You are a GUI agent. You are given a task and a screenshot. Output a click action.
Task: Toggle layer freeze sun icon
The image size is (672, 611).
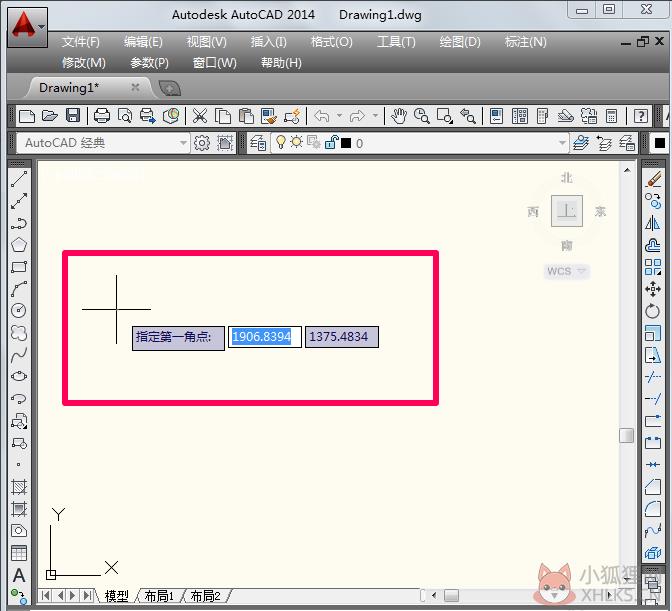(x=296, y=142)
